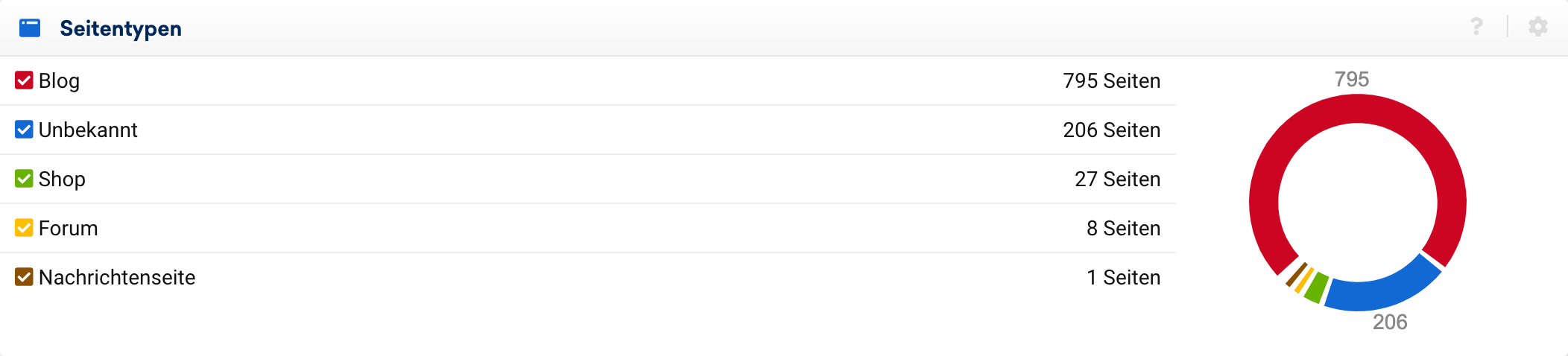Uncheck the brown Nachrichtenseite checkbox
Viewport: 1568px width, 356px height.
tap(24, 277)
